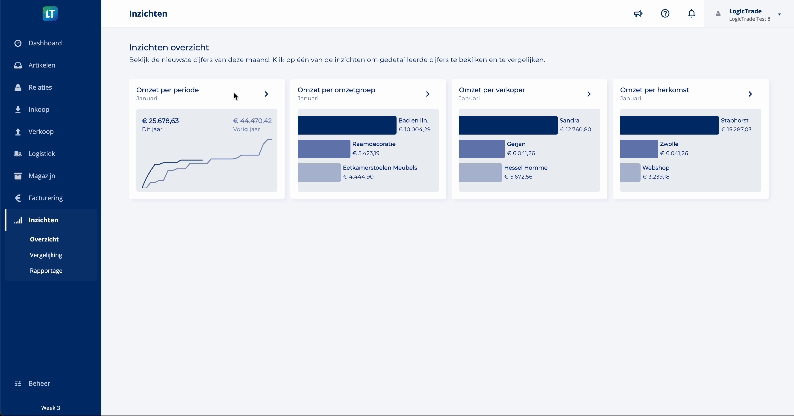
Task: Open the announcements megaphone icon
Action: (638, 14)
